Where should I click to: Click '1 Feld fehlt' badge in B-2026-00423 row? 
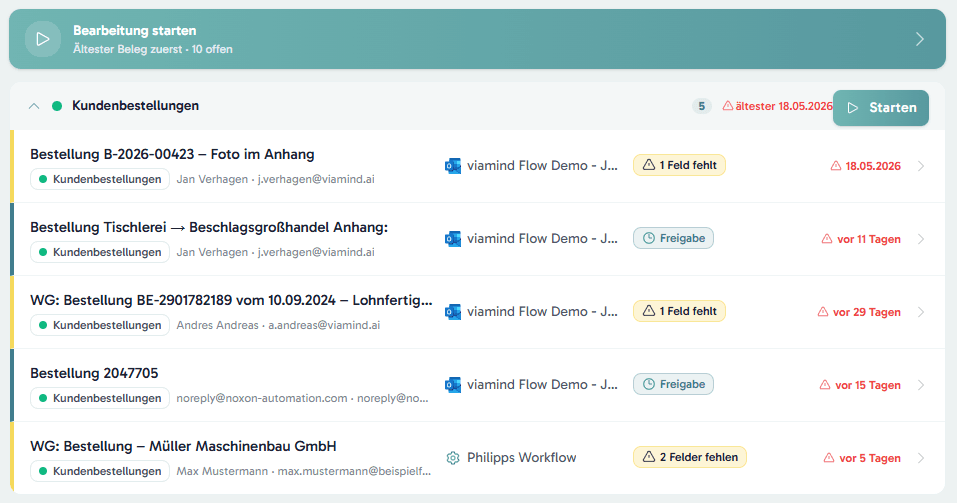click(x=679, y=165)
